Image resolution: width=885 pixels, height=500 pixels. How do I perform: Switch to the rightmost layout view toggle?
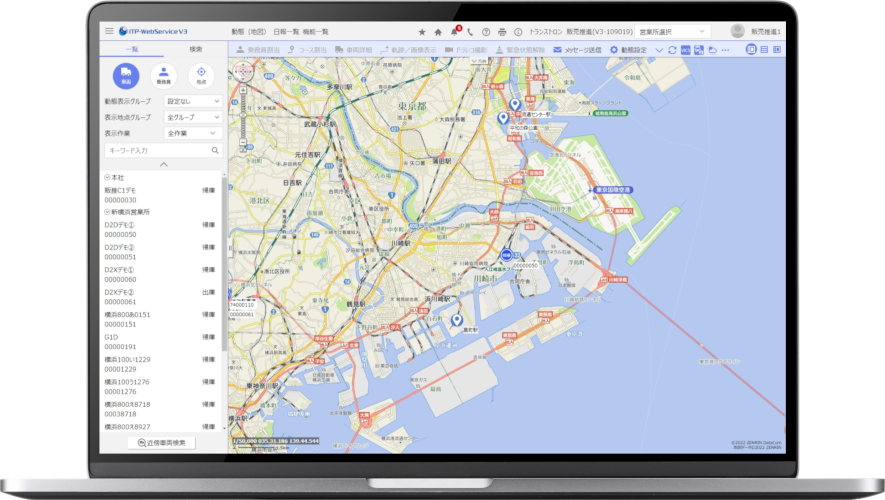point(777,49)
